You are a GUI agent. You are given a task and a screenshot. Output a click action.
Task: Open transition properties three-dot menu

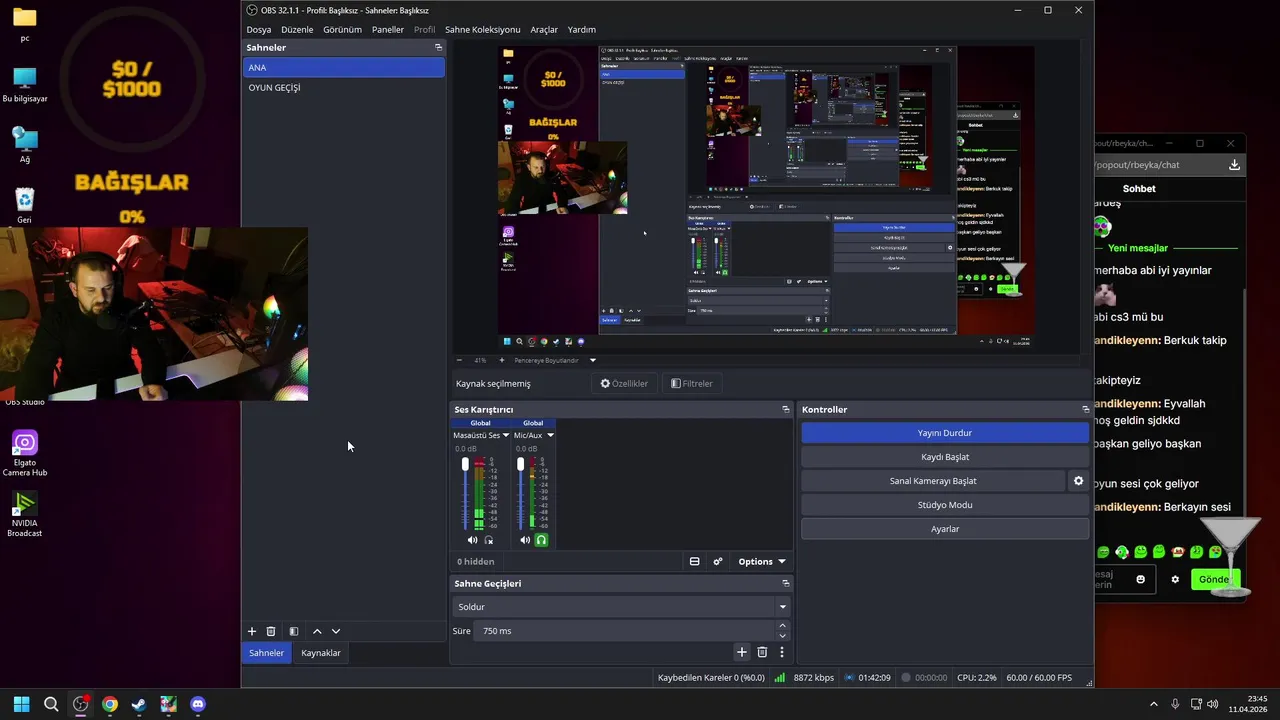pos(782,652)
